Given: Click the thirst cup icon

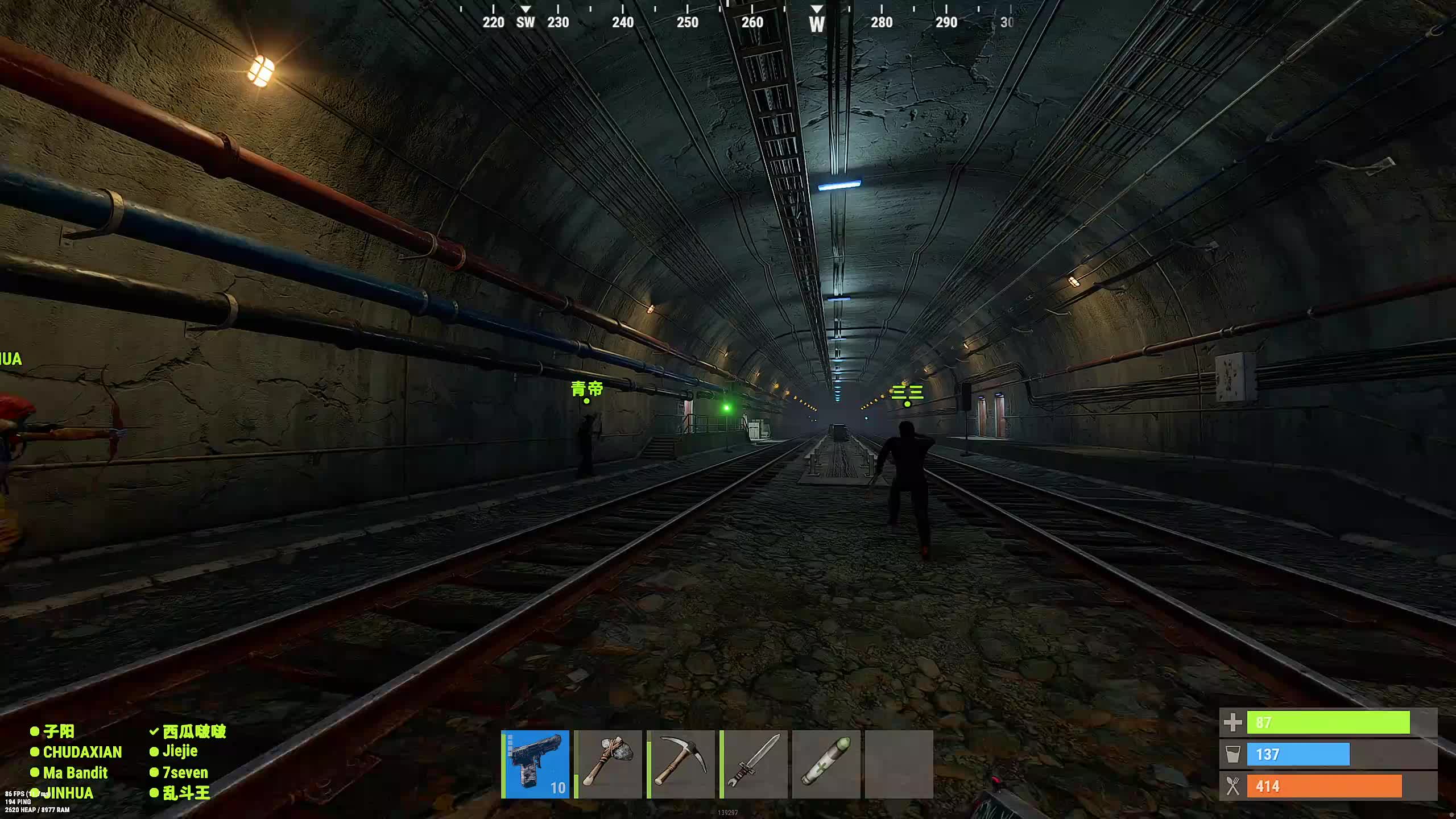Looking at the screenshot, I should 1232,755.
